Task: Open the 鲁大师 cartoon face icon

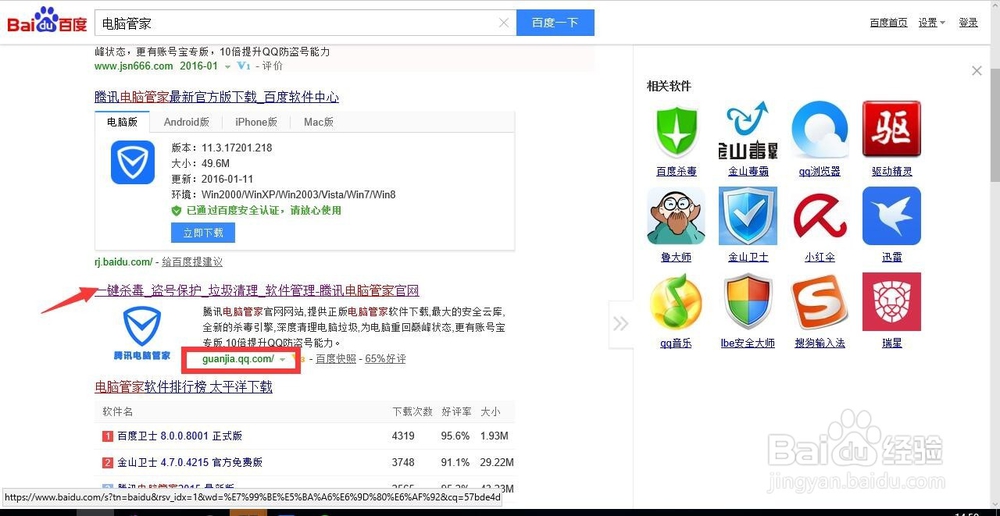Action: click(676, 216)
